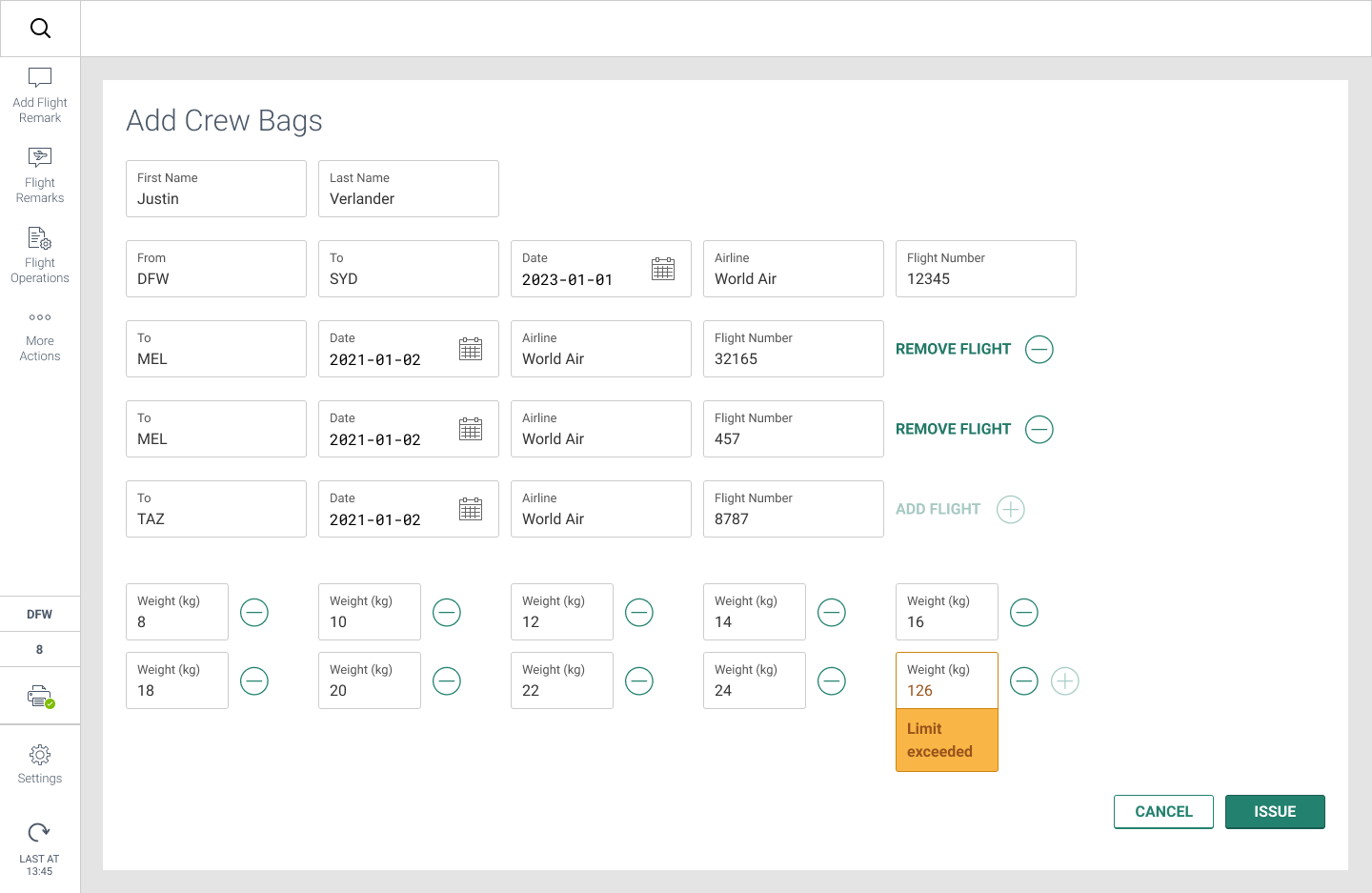Edit Airline field in flight 12345 row
Screen dimensions: 1372x893
click(x=794, y=269)
